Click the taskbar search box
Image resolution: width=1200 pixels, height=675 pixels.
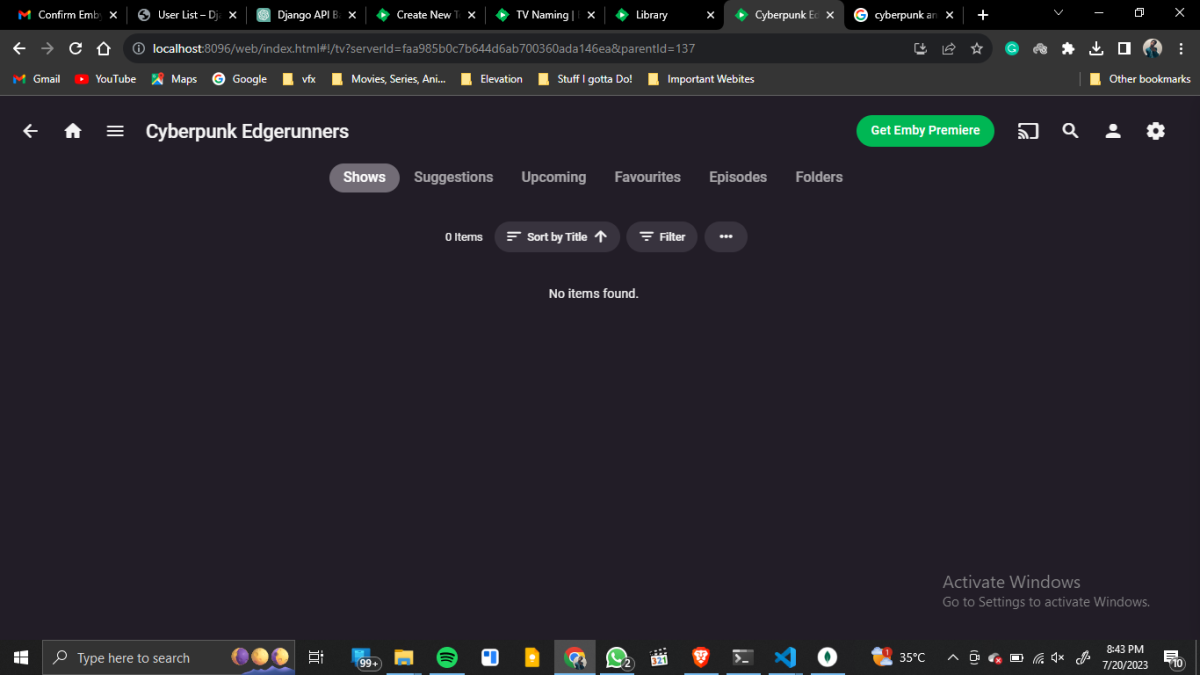(x=168, y=657)
